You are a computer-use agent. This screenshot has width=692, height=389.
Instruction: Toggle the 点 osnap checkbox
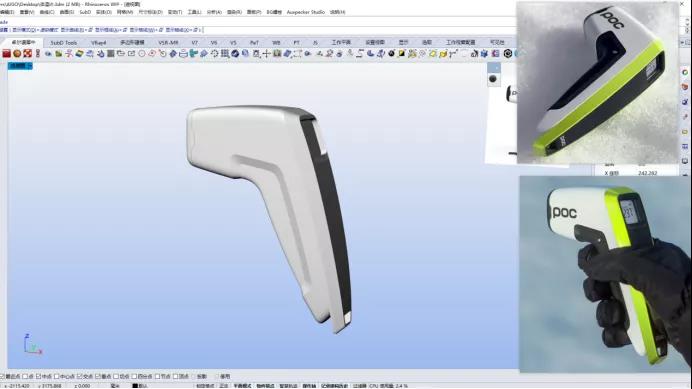(x=25, y=376)
